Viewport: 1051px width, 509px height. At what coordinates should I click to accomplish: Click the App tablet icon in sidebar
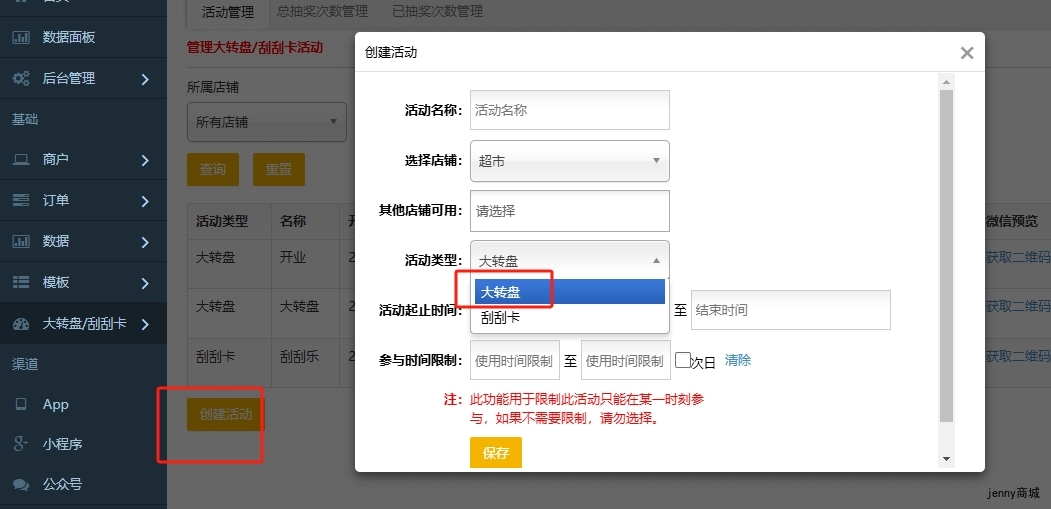(20, 405)
